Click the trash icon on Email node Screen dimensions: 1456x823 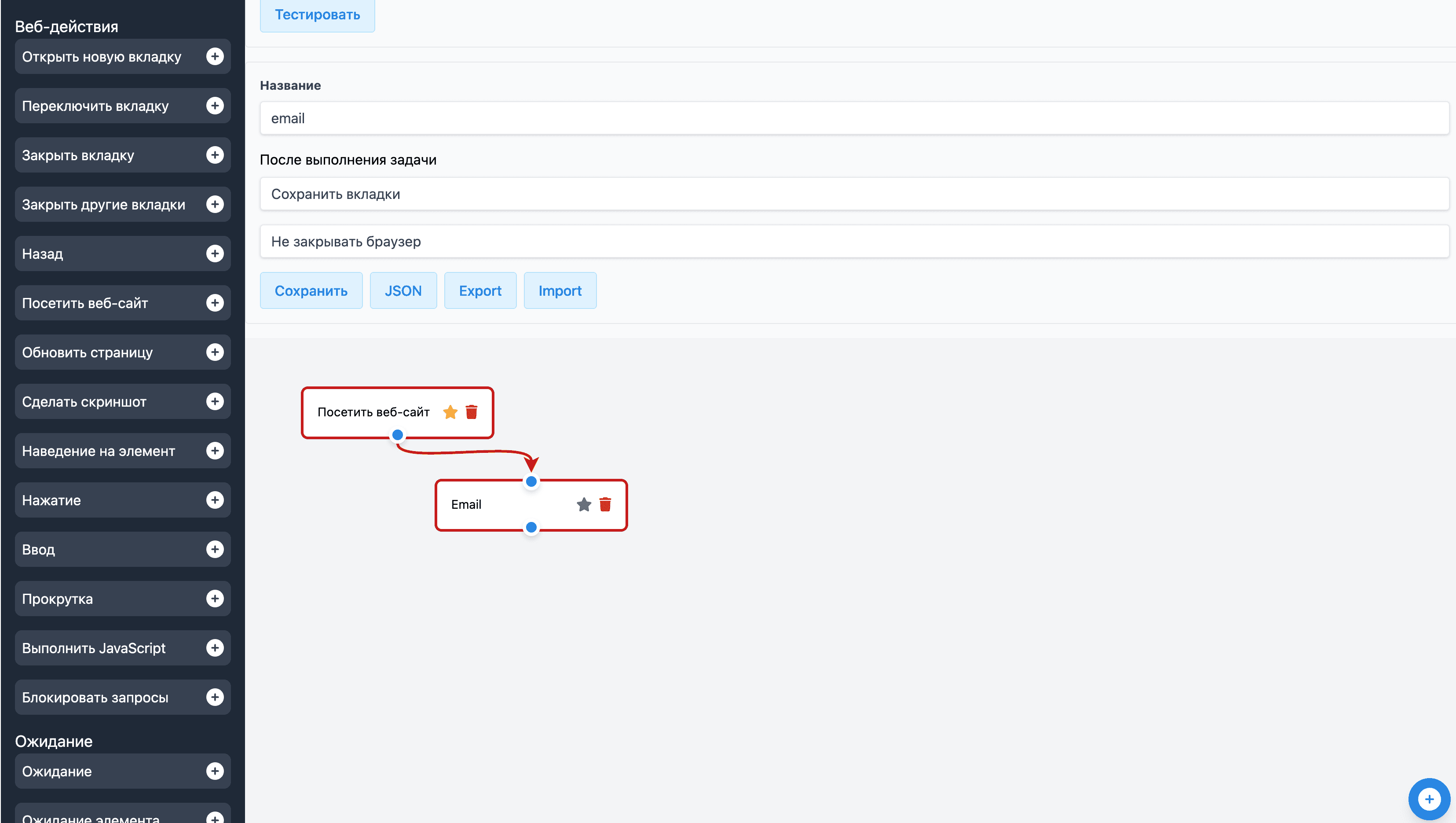point(605,504)
